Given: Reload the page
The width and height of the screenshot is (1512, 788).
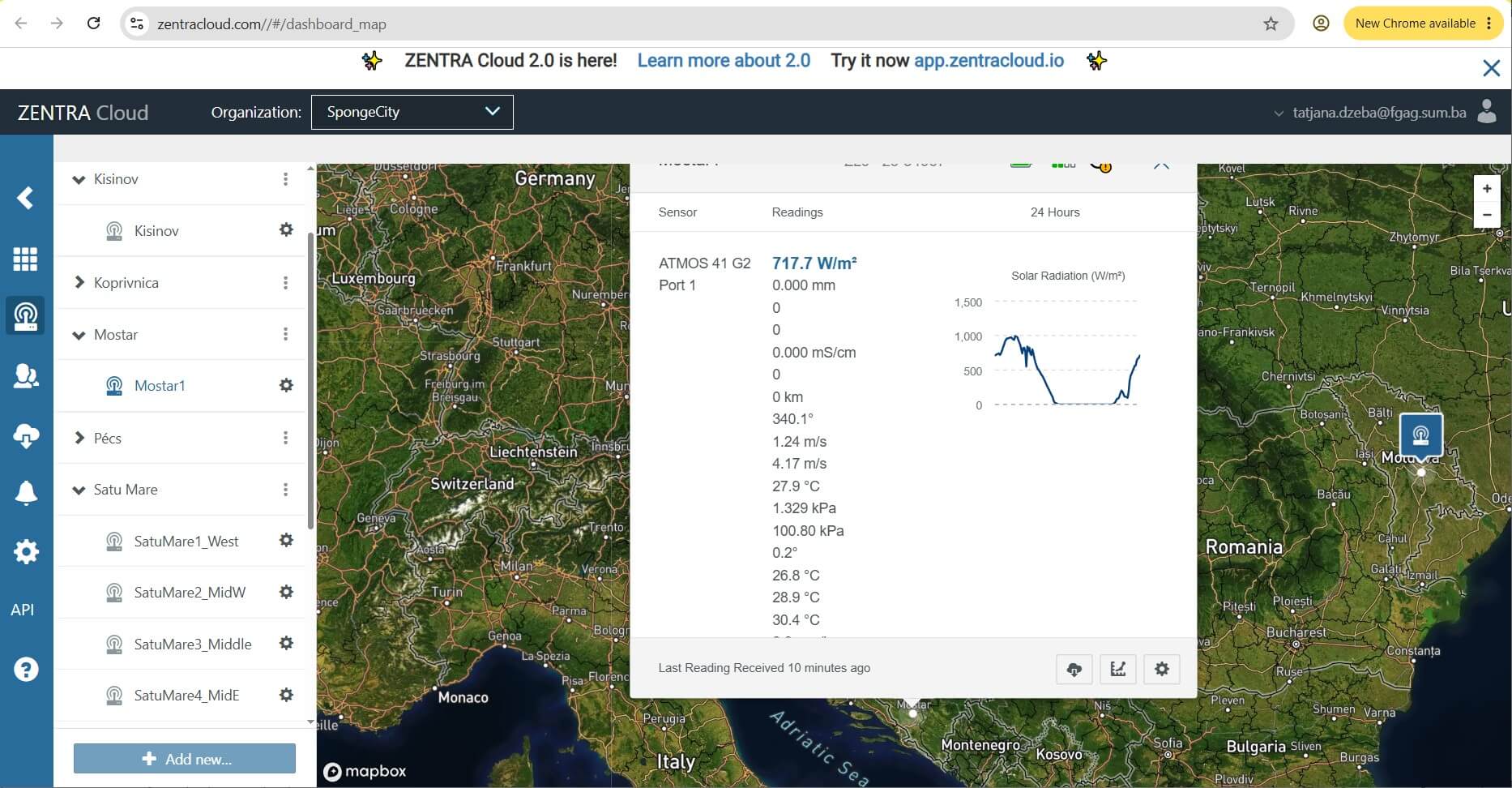Looking at the screenshot, I should click(x=93, y=24).
